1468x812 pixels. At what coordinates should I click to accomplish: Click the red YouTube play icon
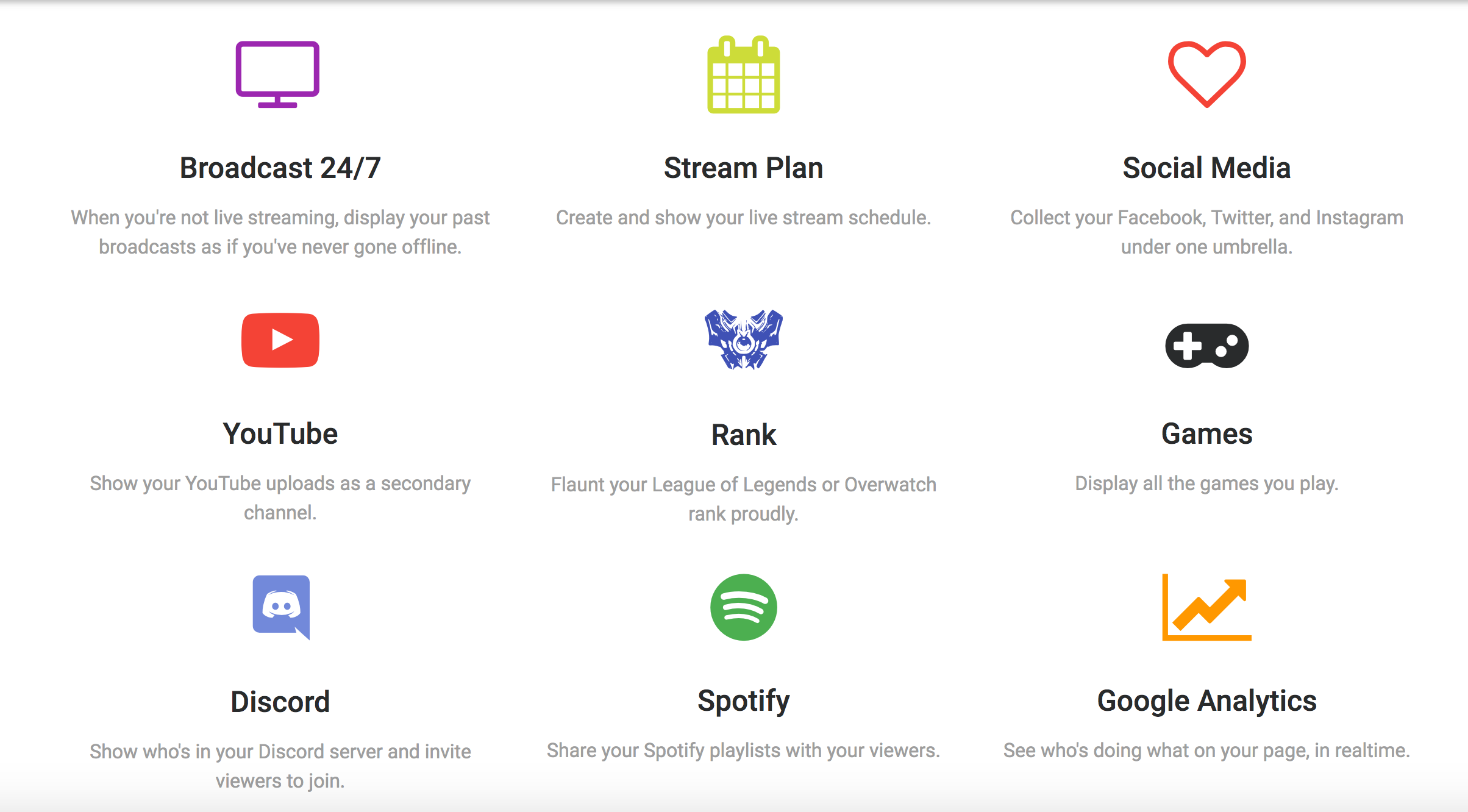[x=280, y=340]
